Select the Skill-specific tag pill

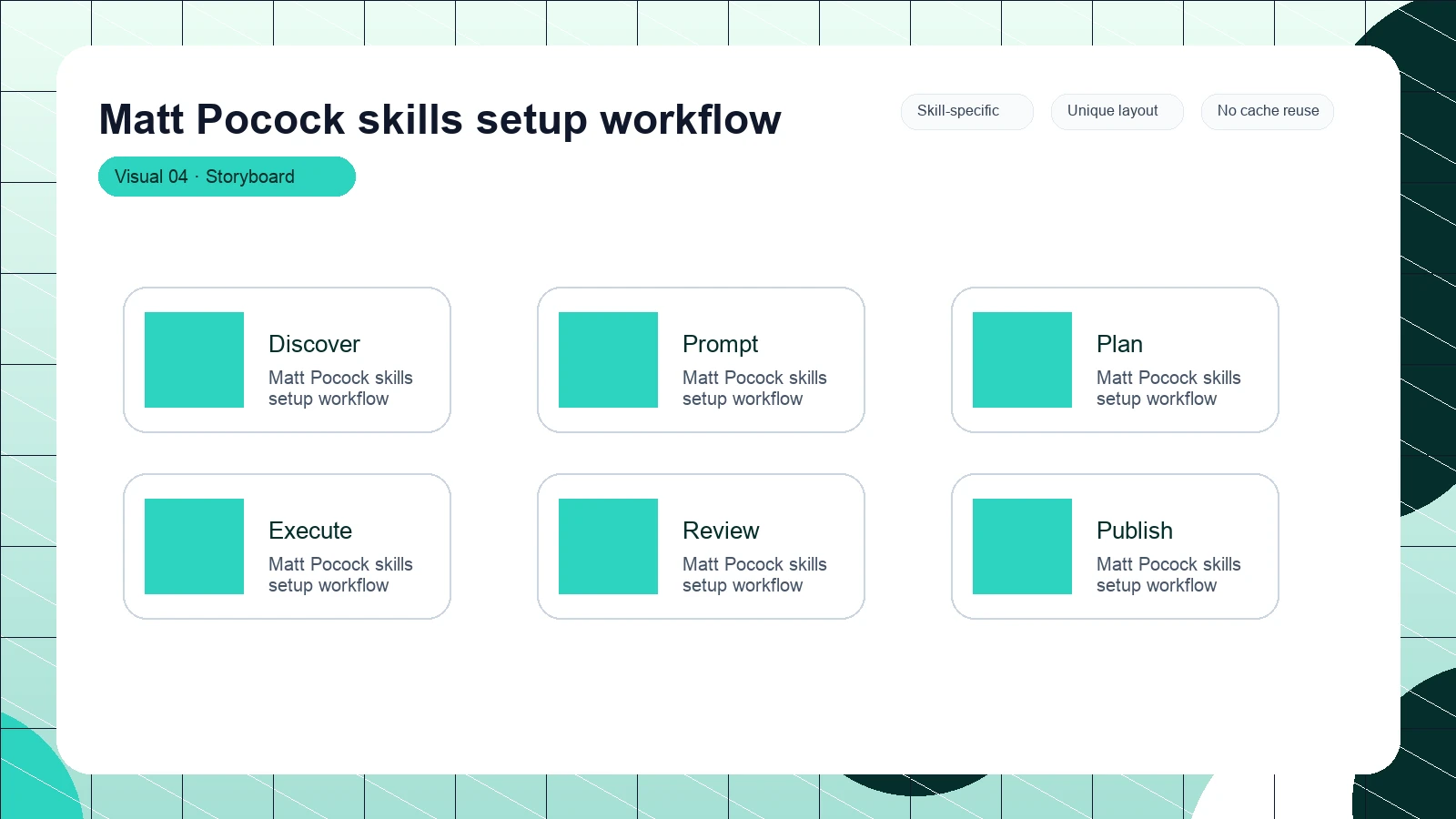[x=967, y=111]
